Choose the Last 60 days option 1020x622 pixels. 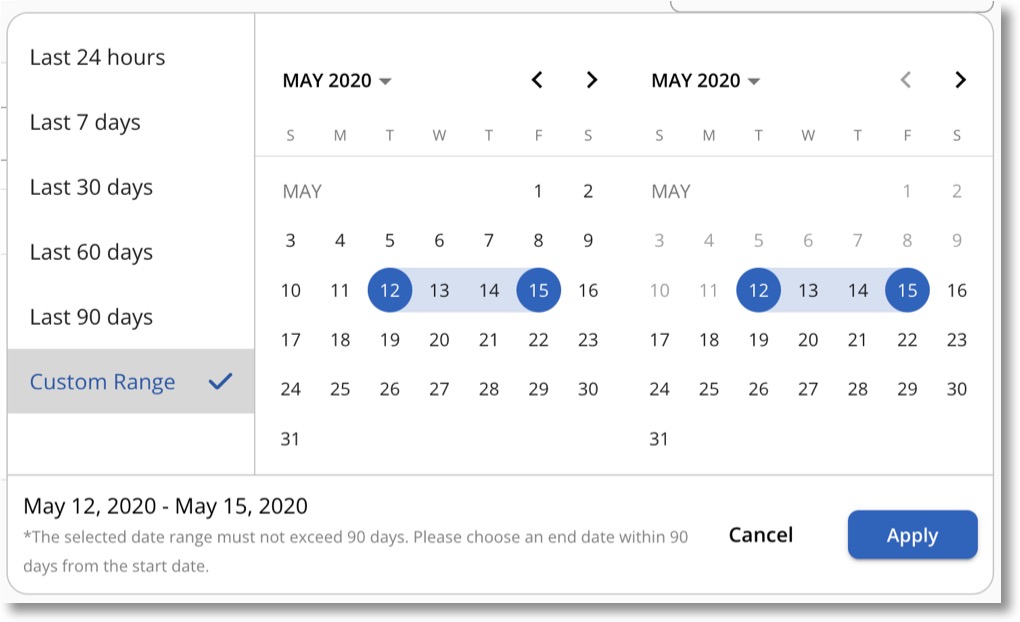(x=91, y=252)
